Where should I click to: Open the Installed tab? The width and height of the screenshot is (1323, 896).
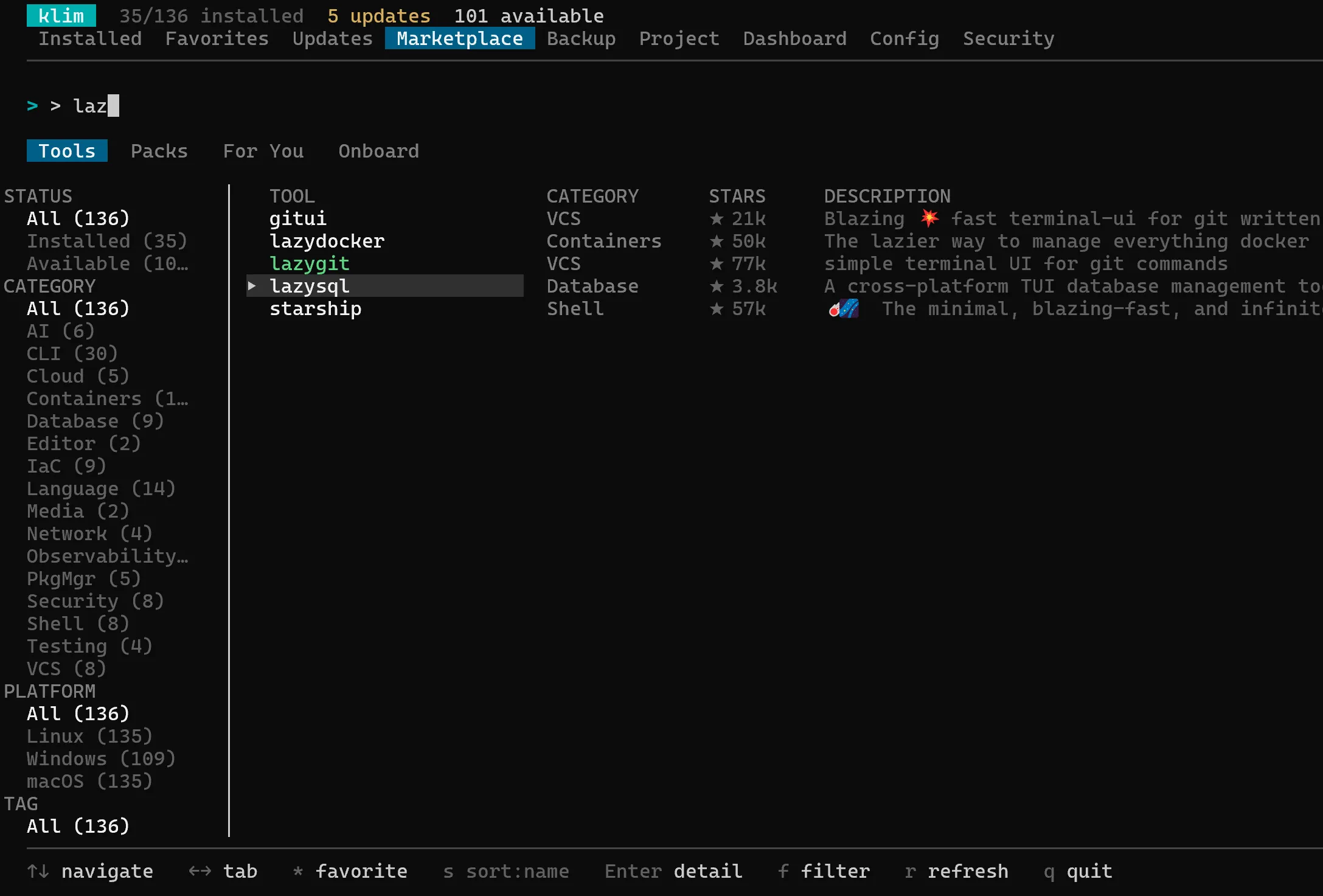90,38
